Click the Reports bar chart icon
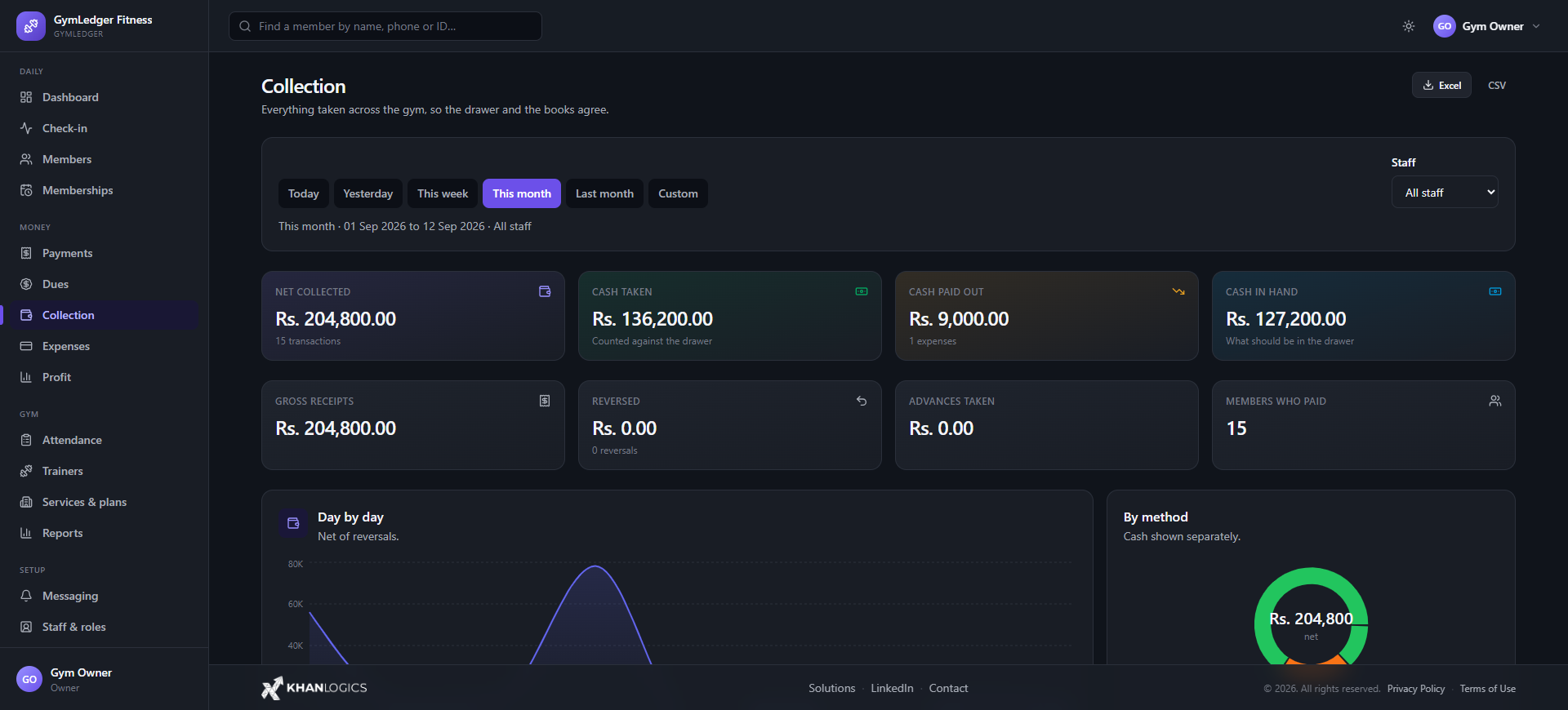The image size is (1568, 710). 26,533
